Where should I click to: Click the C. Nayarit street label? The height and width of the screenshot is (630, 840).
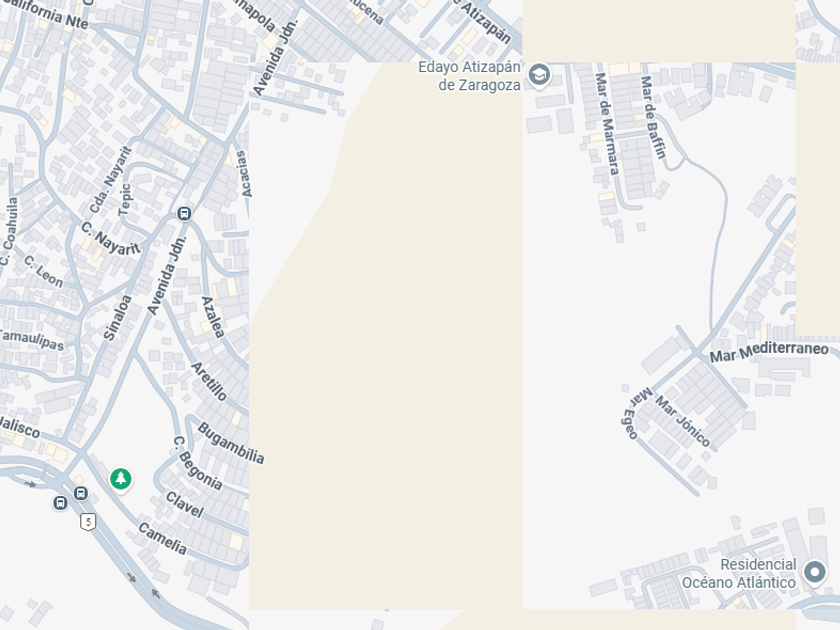click(x=110, y=239)
